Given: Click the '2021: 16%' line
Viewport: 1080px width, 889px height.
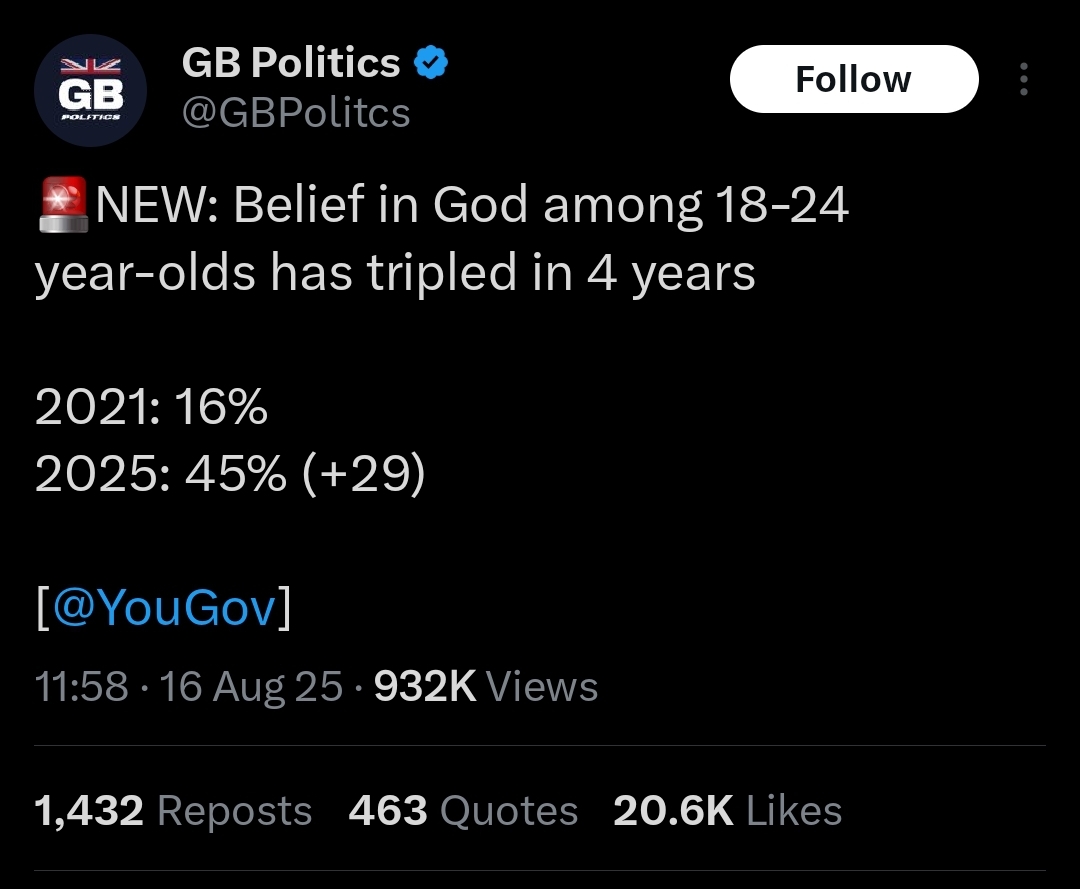Looking at the screenshot, I should (x=151, y=406).
